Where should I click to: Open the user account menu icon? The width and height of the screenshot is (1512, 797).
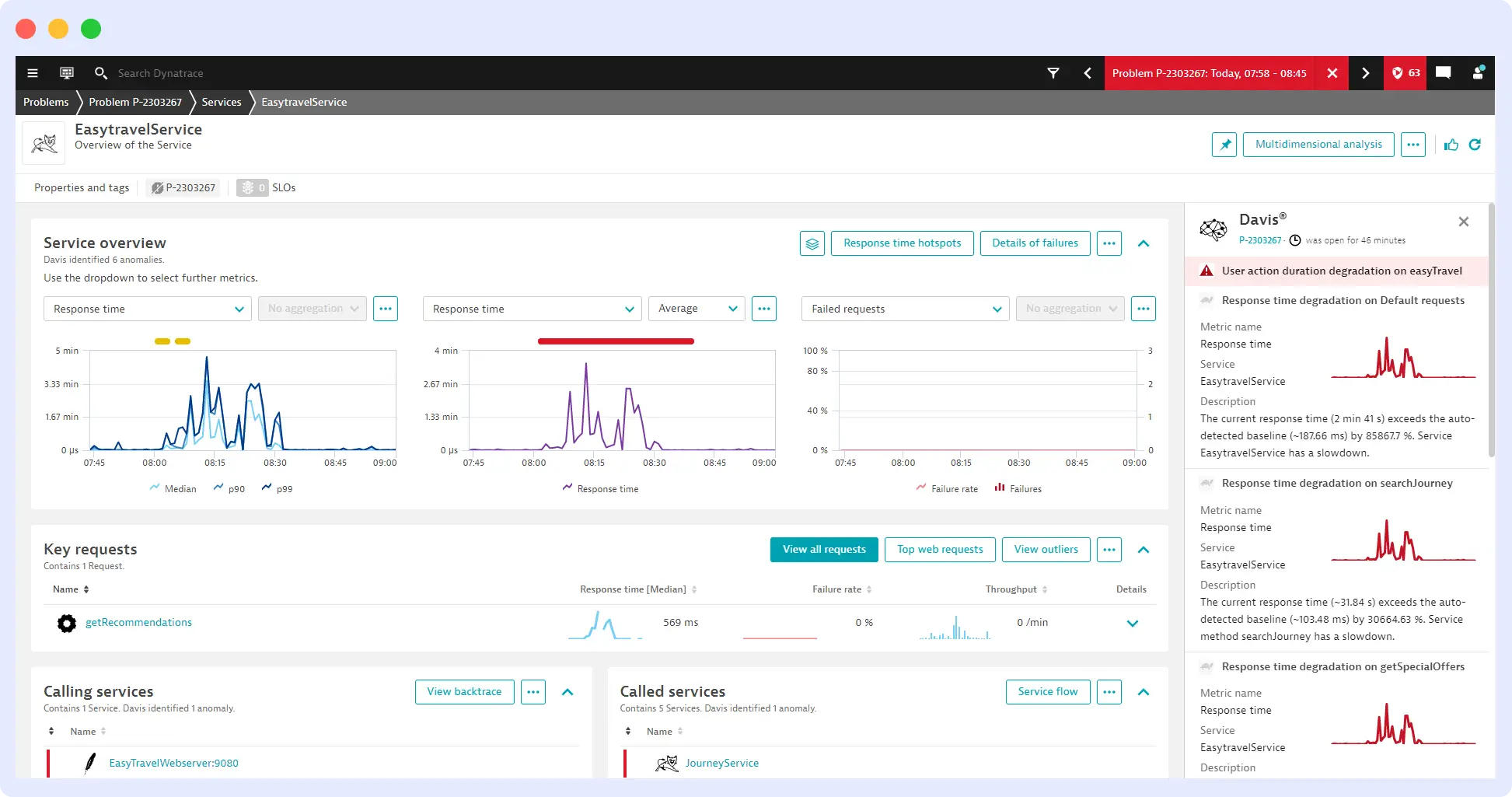coord(1478,73)
